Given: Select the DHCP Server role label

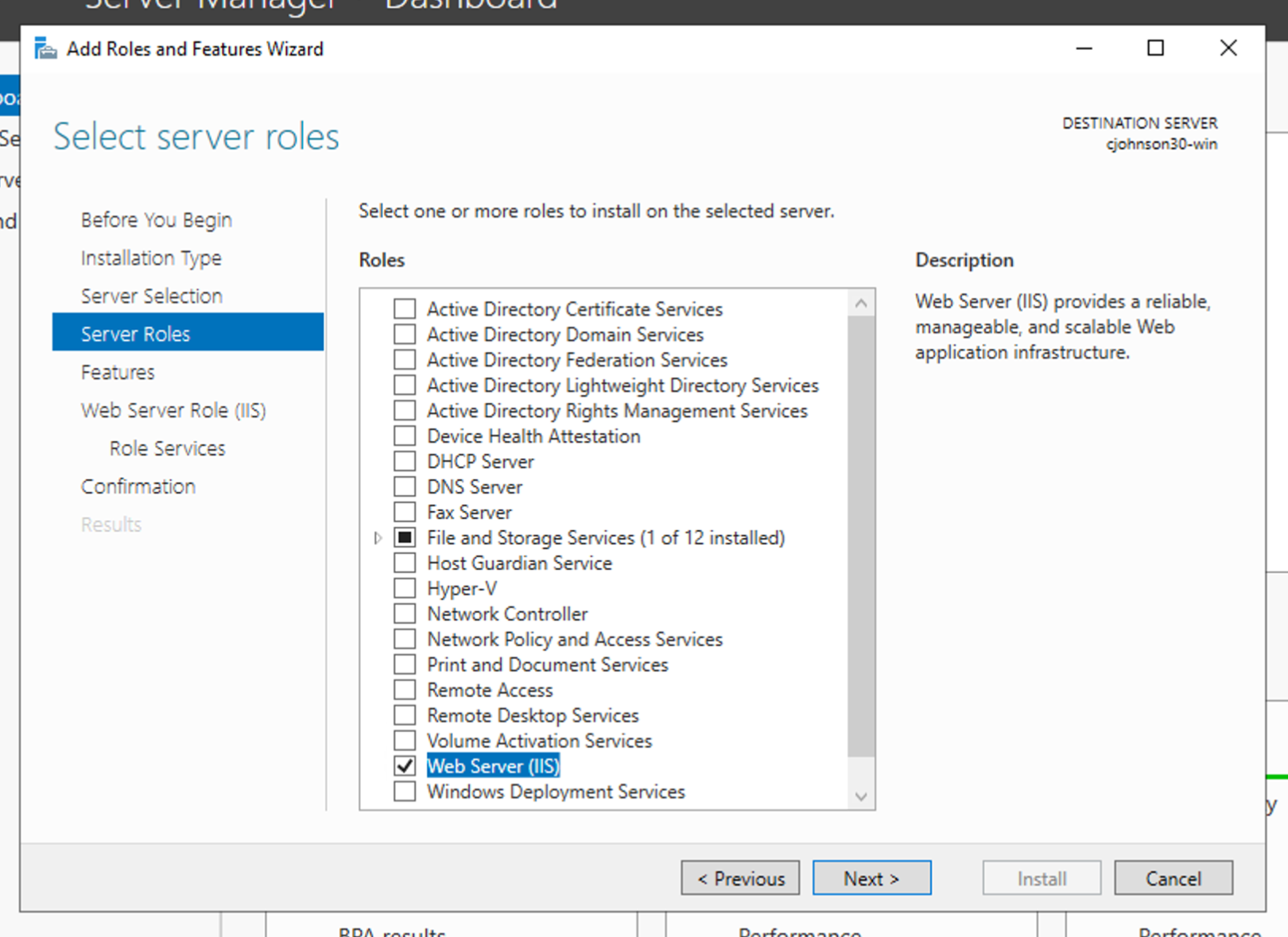Looking at the screenshot, I should click(480, 462).
